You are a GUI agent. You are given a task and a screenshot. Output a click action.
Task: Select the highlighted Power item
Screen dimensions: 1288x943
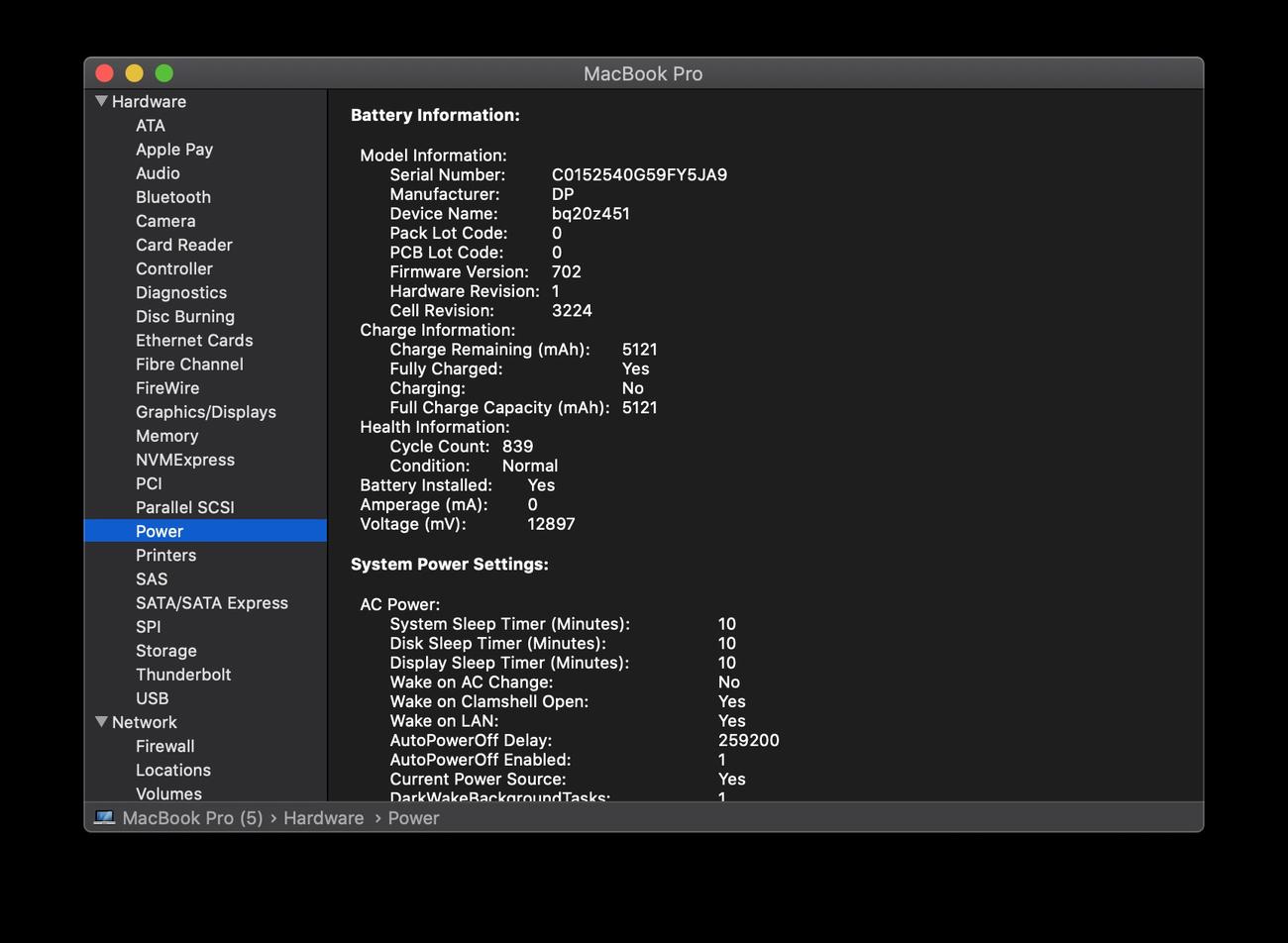coord(205,531)
